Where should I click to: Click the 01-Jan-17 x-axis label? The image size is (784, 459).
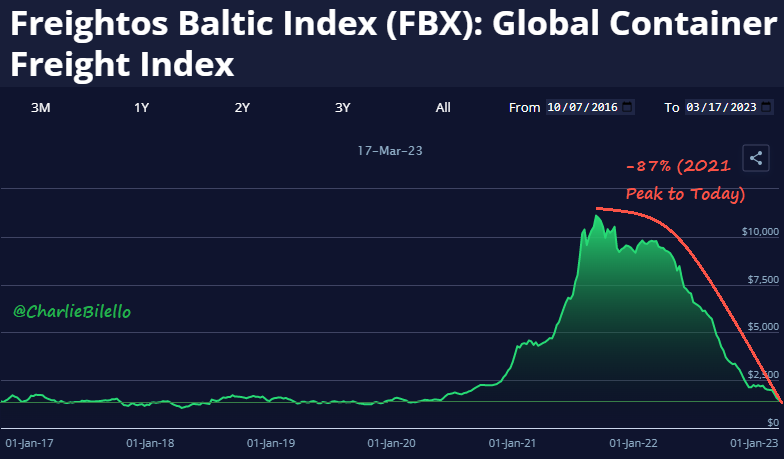click(x=29, y=443)
